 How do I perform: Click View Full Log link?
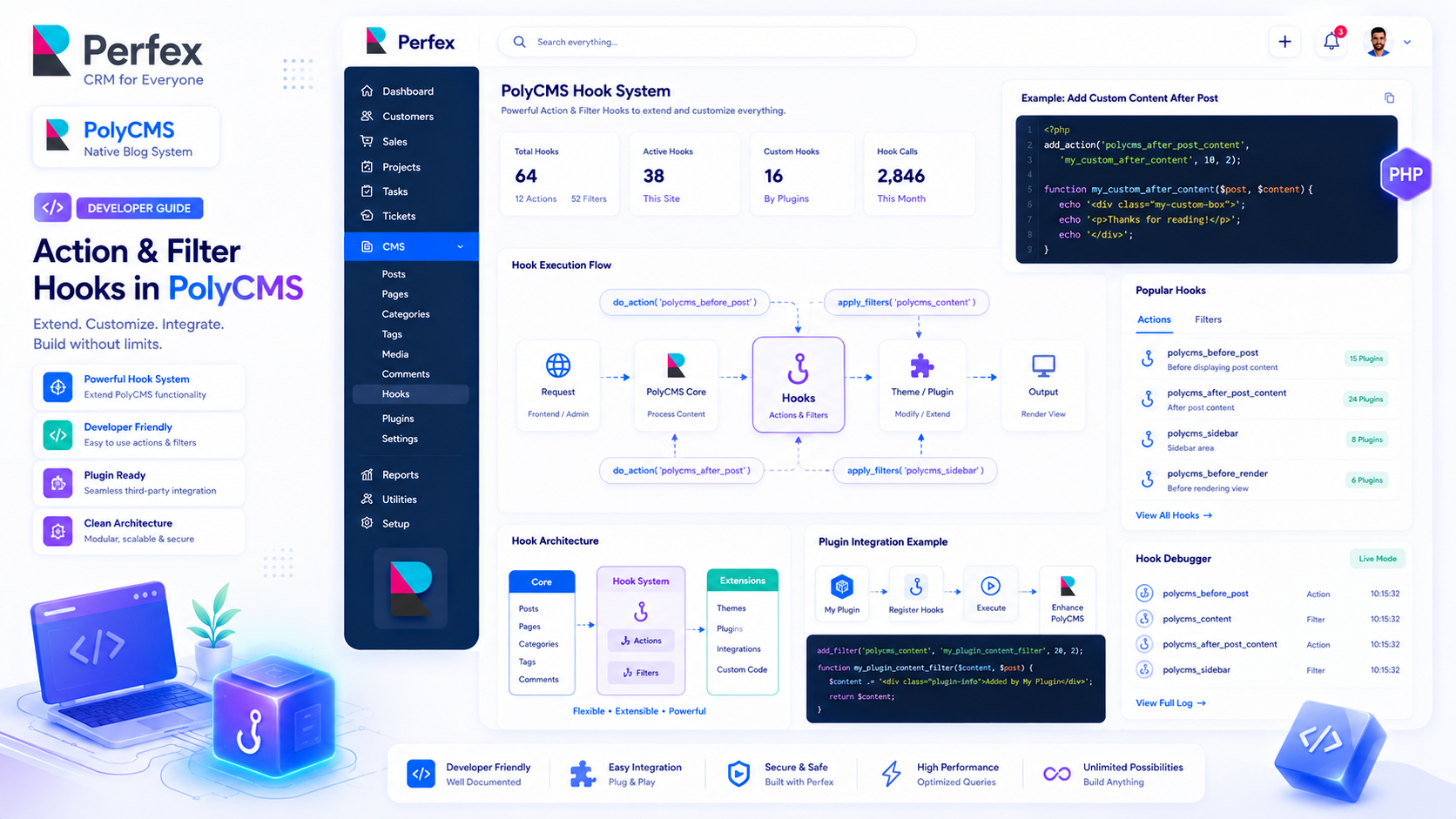coord(1170,703)
